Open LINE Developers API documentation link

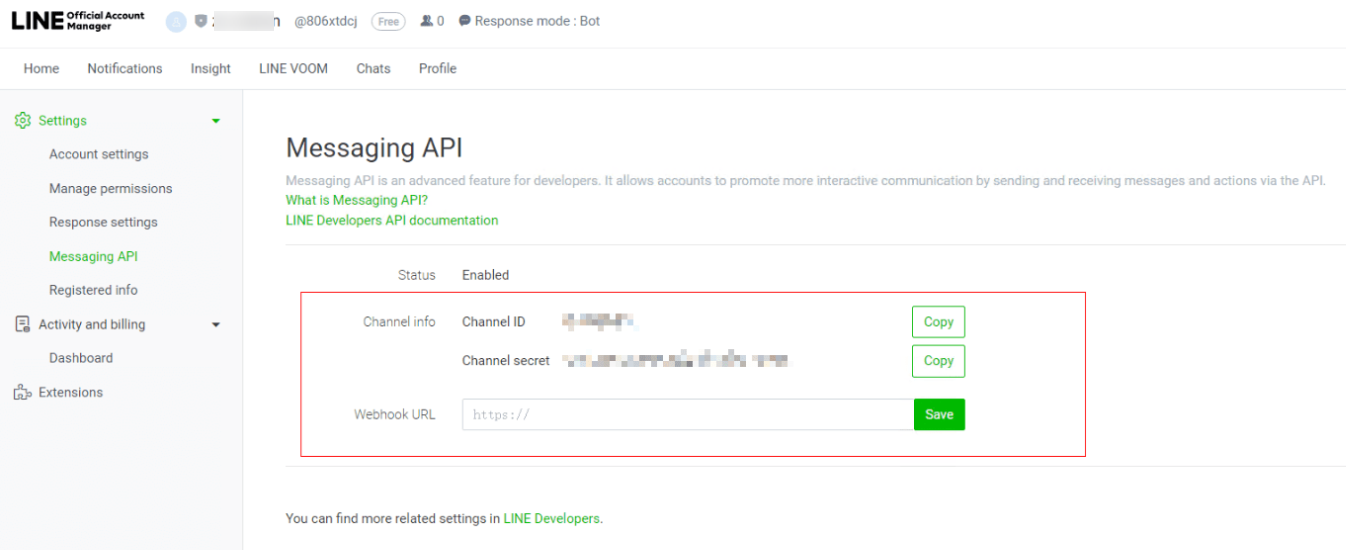(392, 220)
